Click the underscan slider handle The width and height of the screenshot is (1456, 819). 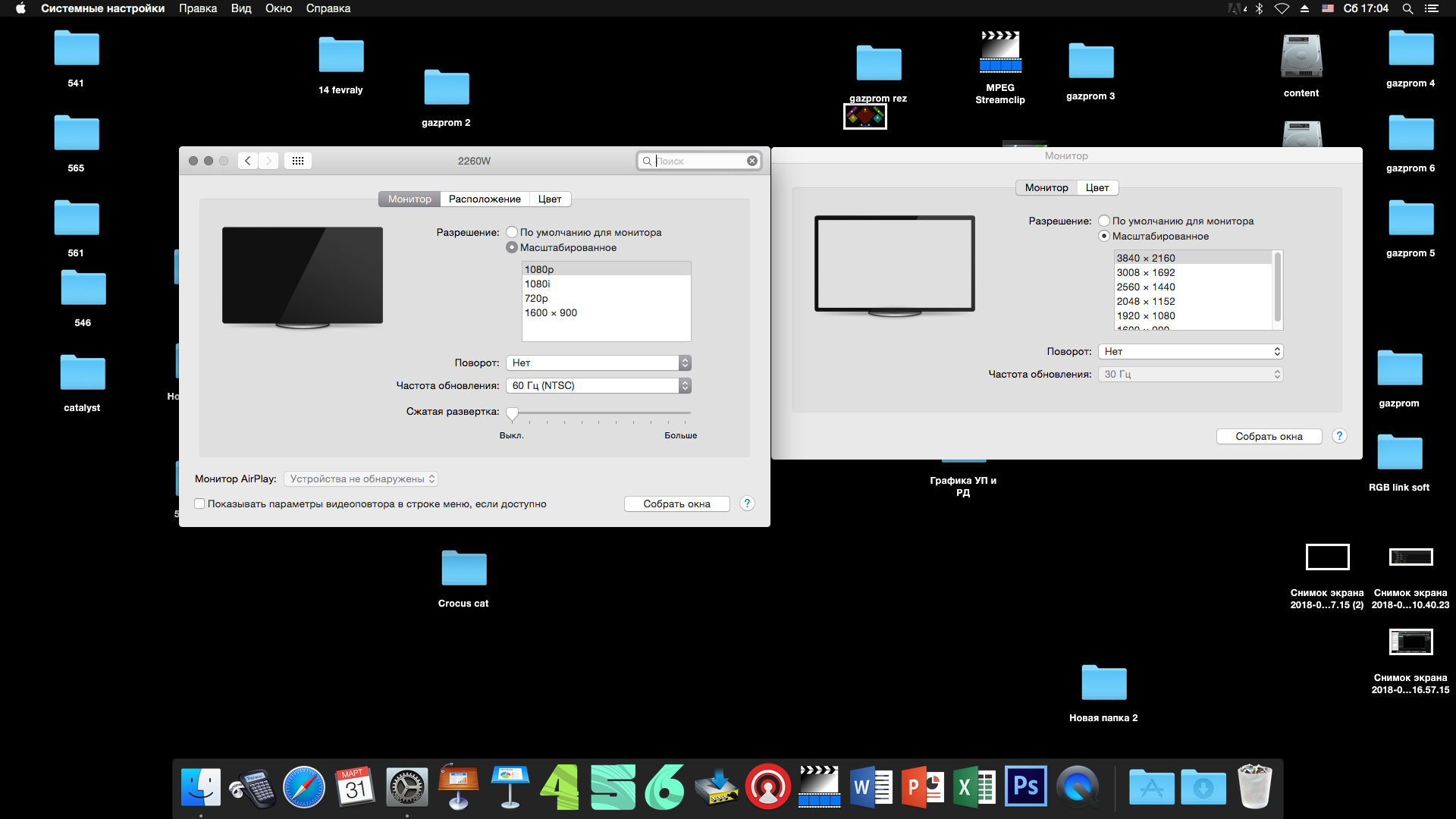(512, 413)
